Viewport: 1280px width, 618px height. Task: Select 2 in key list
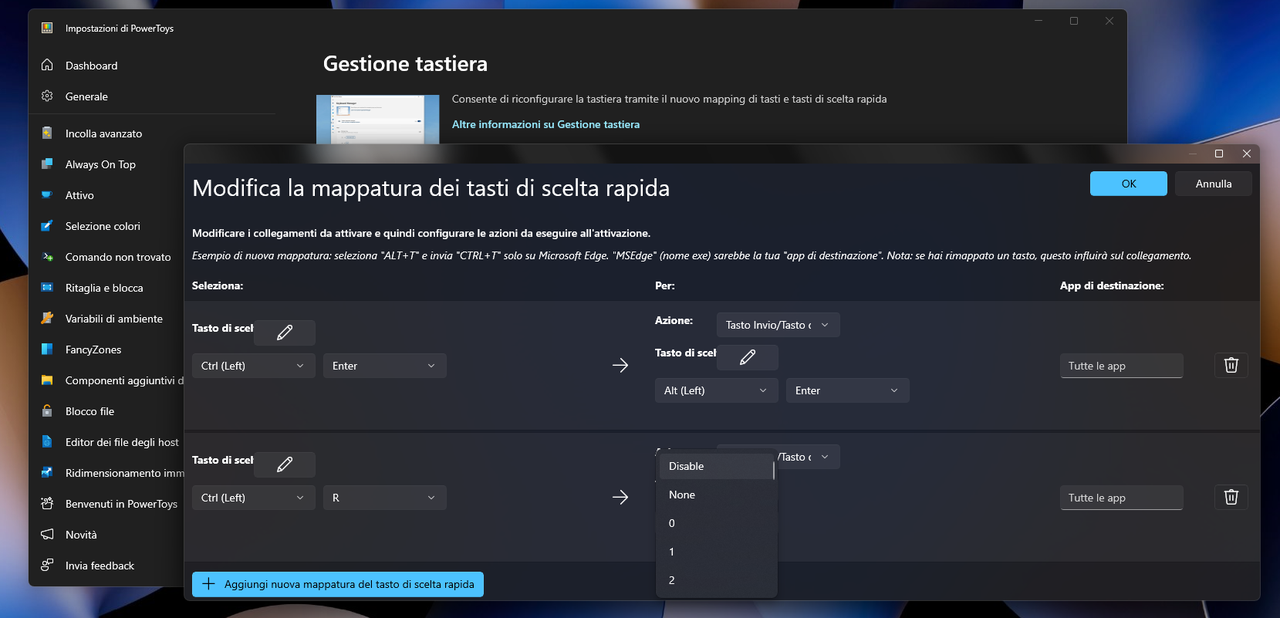click(716, 580)
